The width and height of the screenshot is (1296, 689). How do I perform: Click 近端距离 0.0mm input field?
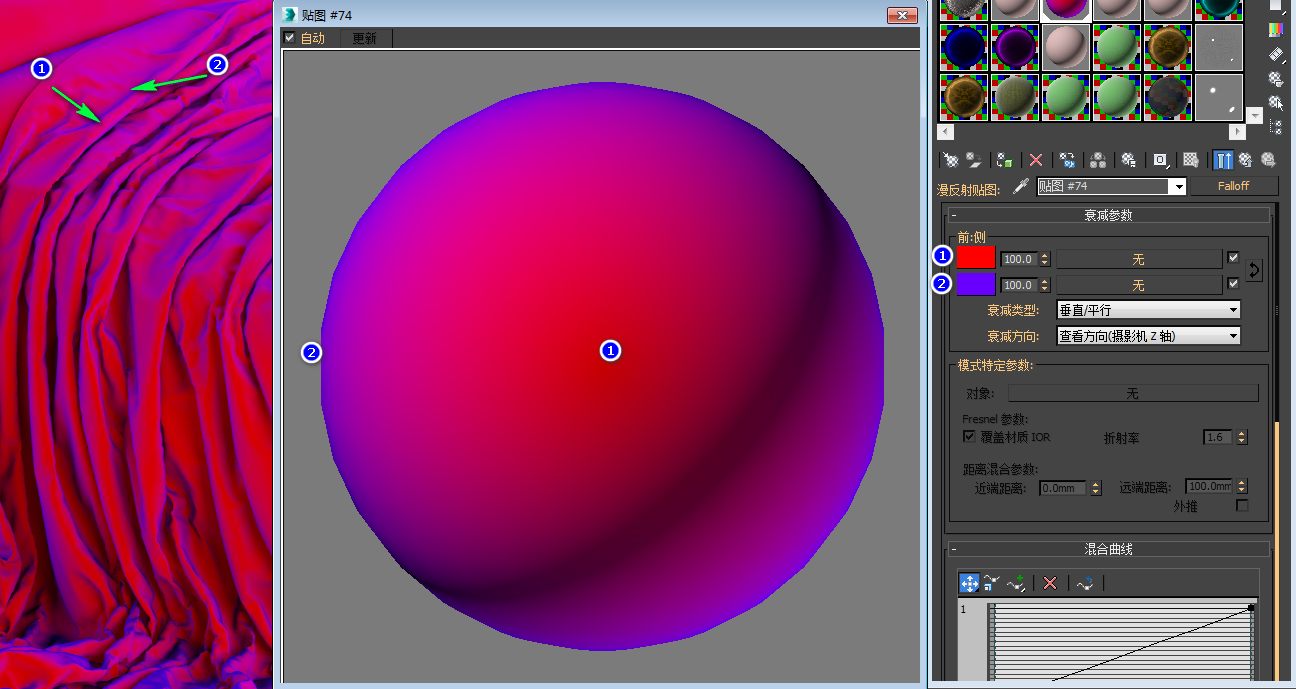(1064, 488)
